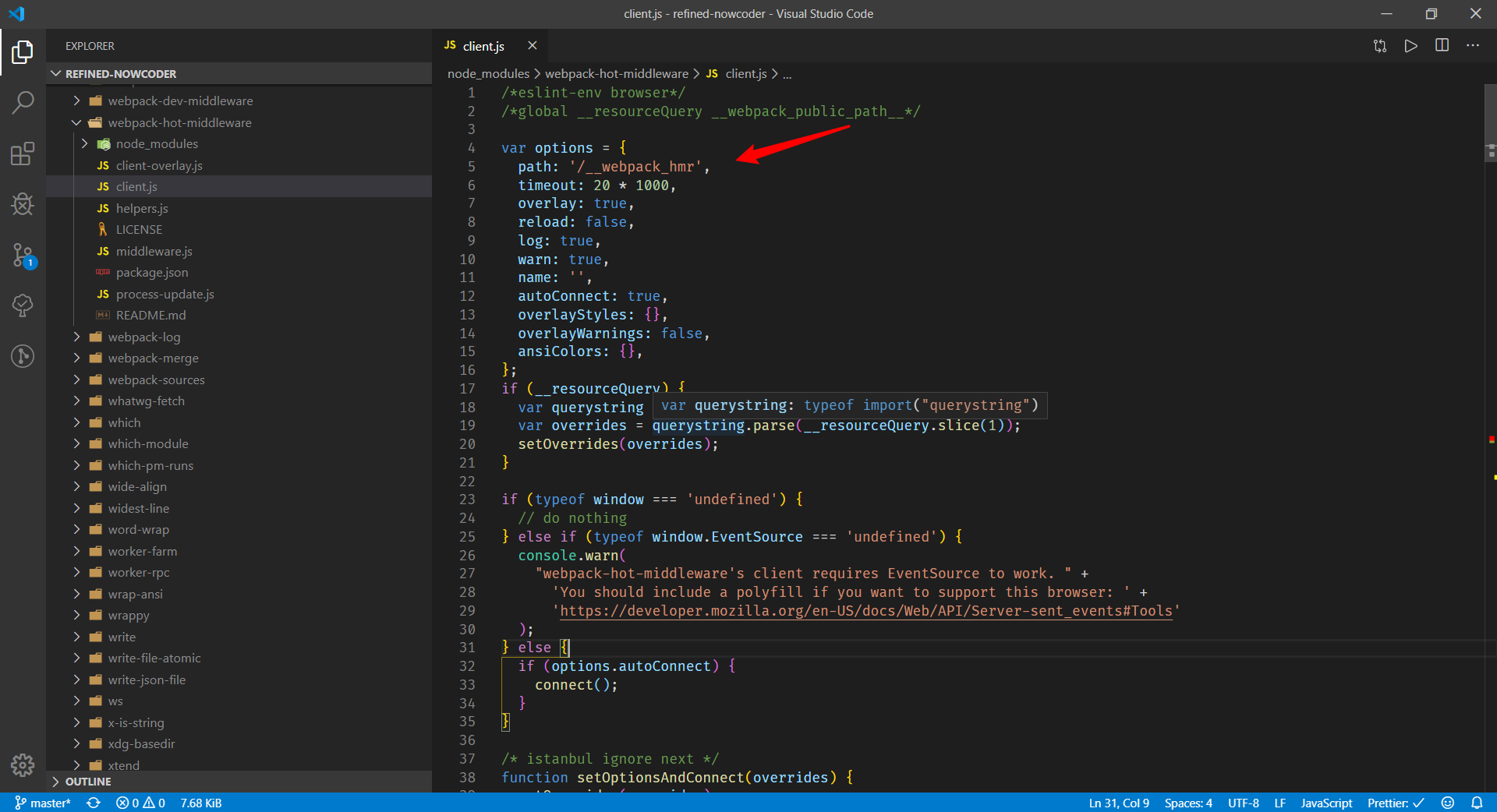Viewport: 1497px width, 812px height.
Task: Open Source Control view with badge
Action: click(x=23, y=255)
